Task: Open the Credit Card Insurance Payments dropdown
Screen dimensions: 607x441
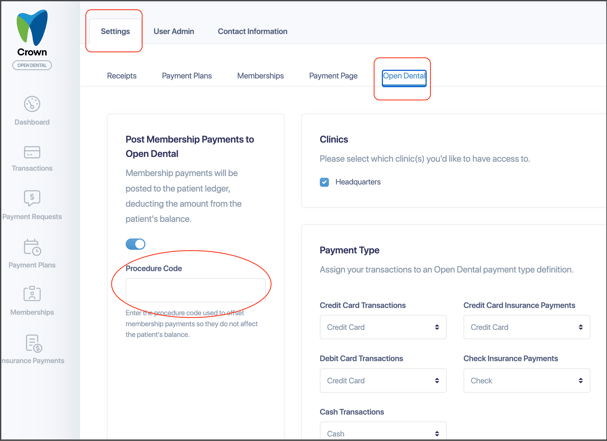Action: pos(526,327)
